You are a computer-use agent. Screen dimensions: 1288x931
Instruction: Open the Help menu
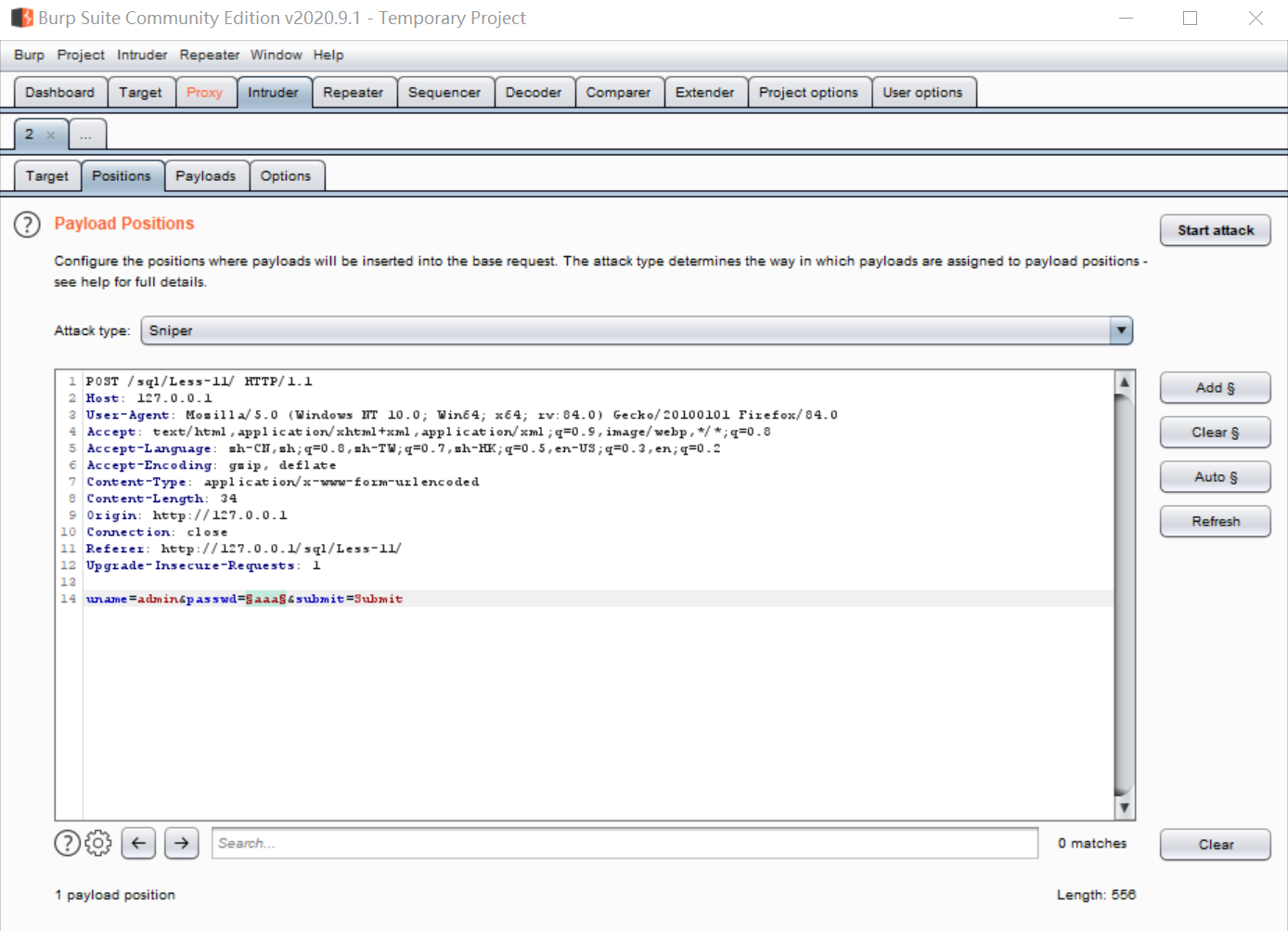[x=328, y=55]
